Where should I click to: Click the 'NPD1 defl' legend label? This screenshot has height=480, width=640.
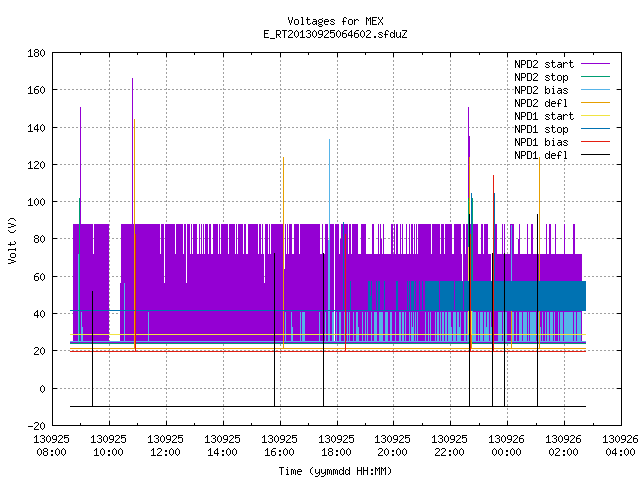pos(541,156)
